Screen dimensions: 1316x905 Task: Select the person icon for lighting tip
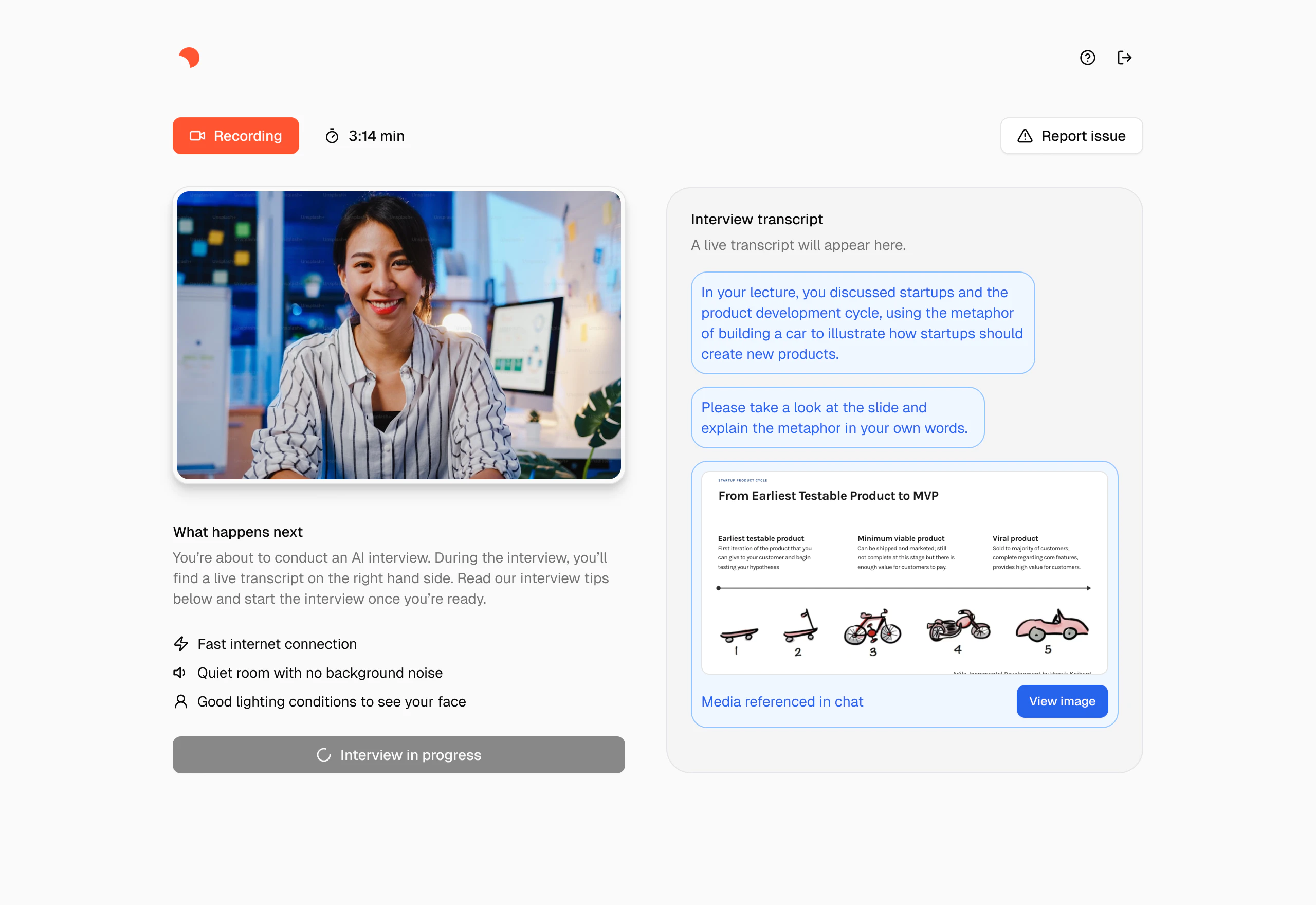[180, 701]
